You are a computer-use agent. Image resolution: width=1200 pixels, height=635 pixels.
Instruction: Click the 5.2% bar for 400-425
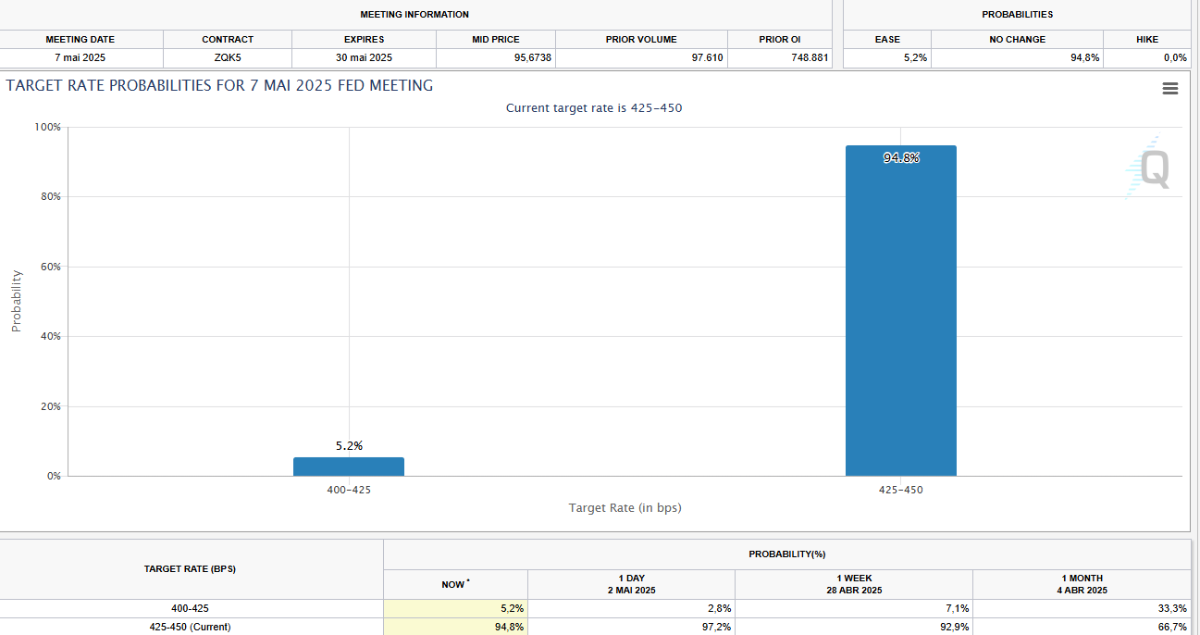[x=349, y=467]
